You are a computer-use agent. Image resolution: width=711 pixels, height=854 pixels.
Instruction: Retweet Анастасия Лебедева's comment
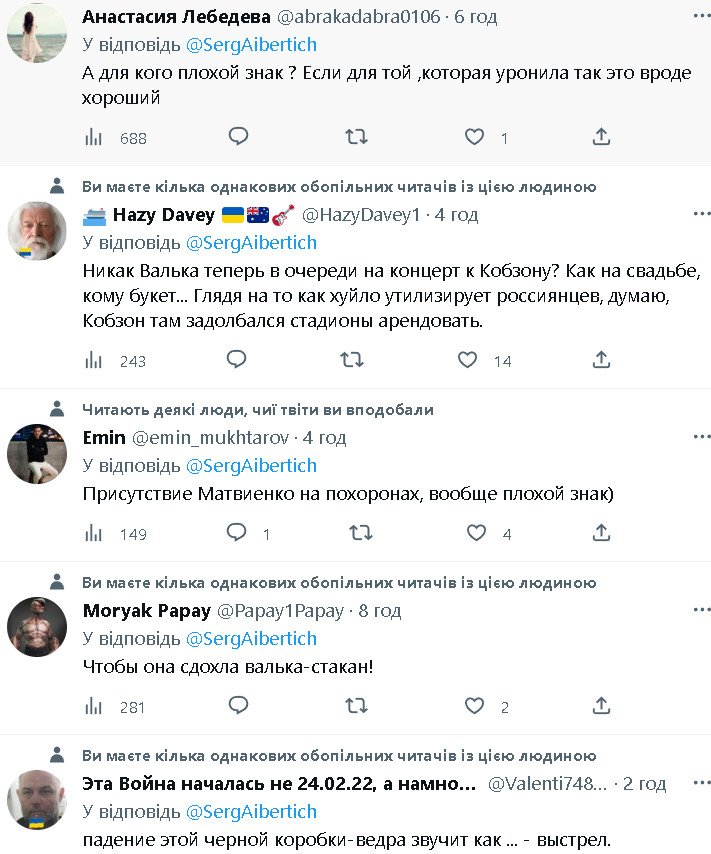(355, 137)
